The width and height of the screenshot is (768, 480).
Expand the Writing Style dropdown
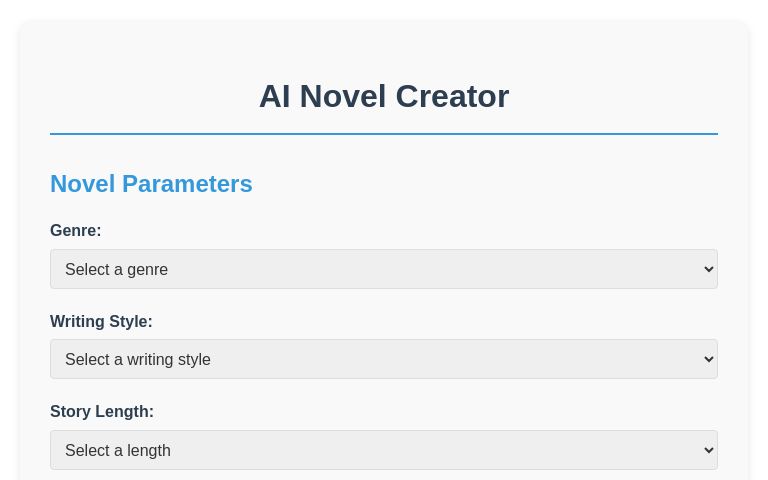click(384, 359)
